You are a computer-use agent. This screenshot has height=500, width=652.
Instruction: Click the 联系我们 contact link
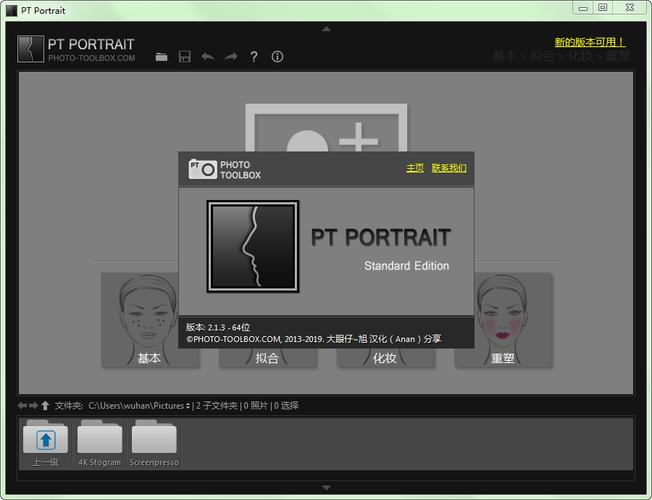(x=449, y=168)
